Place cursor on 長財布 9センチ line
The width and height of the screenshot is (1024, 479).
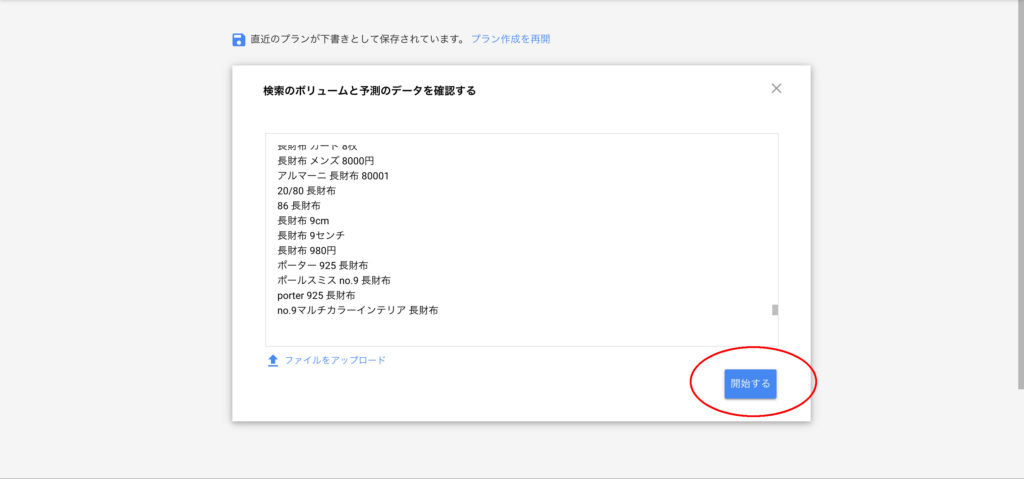pyautogui.click(x=310, y=236)
